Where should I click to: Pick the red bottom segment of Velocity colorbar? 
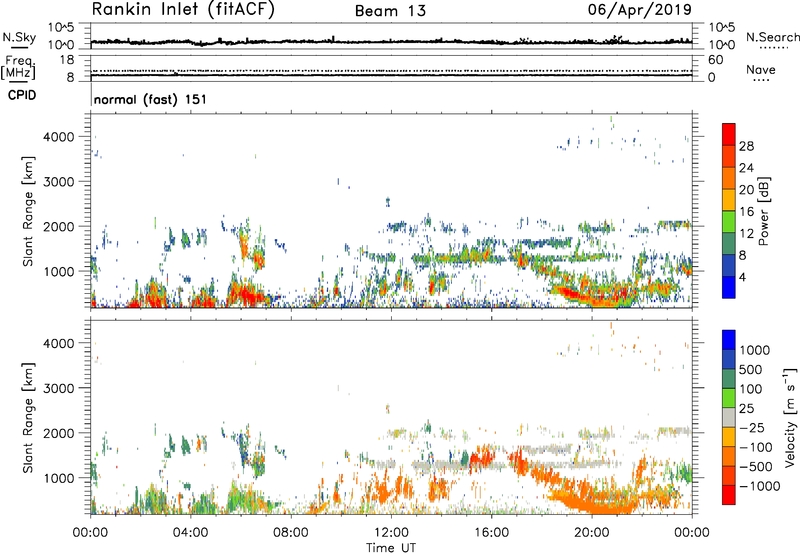[729, 495]
